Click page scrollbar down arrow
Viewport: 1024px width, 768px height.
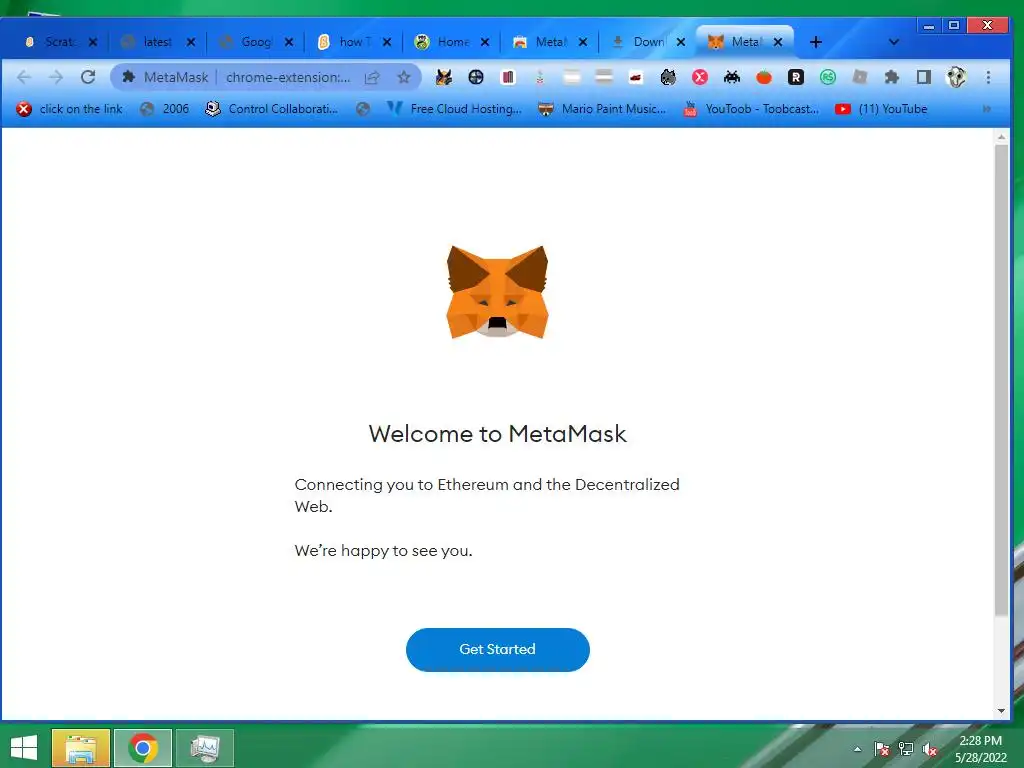(x=1001, y=711)
